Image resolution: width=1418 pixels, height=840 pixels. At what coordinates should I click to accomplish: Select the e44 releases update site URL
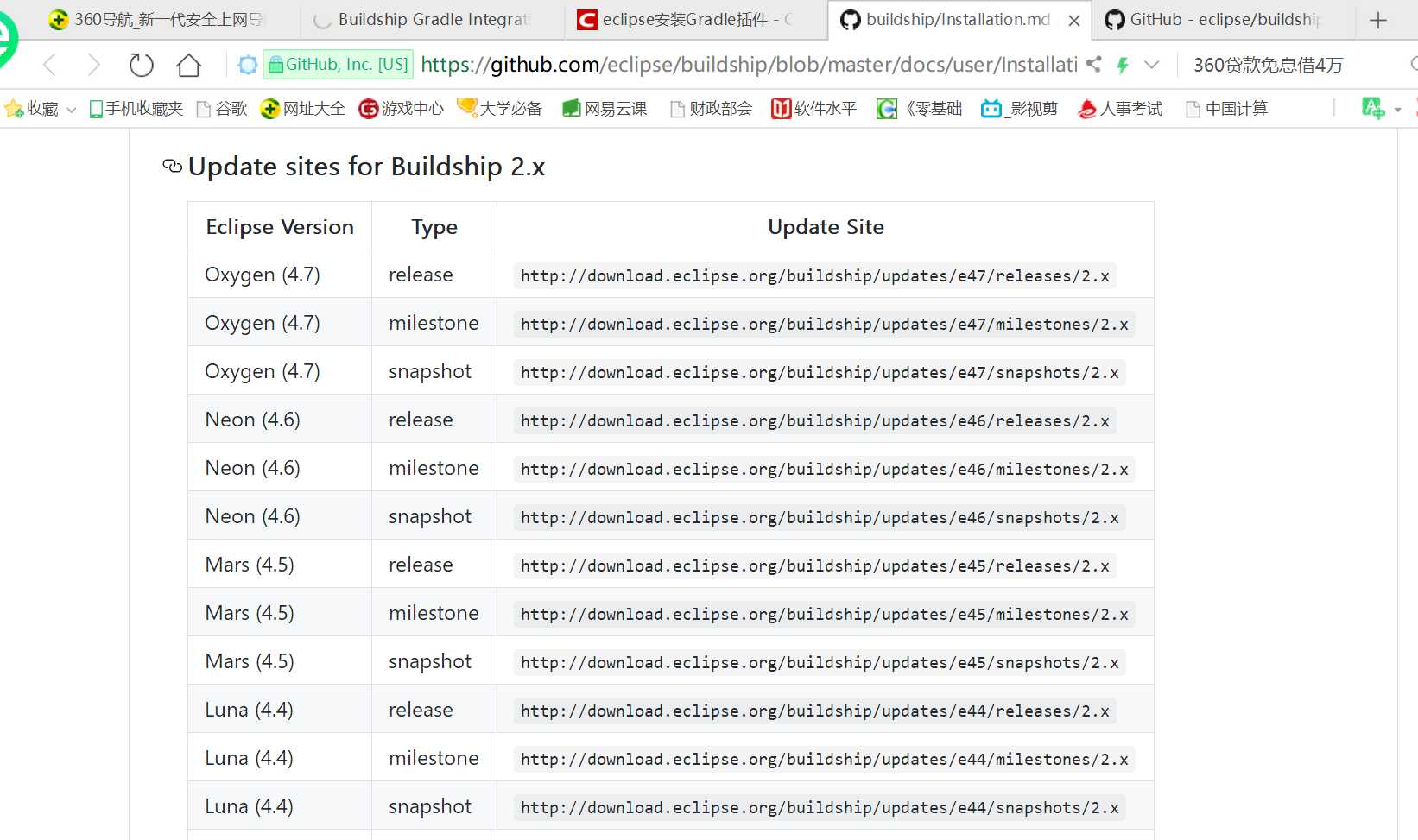[814, 711]
